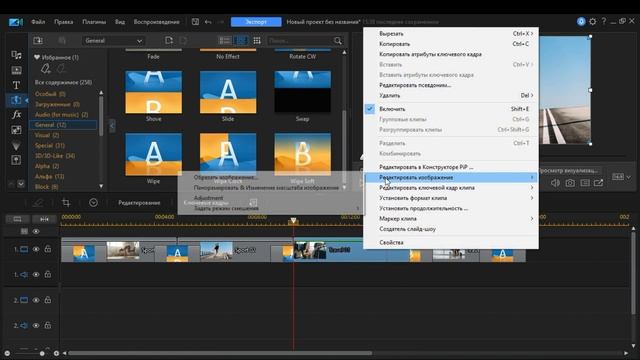Image resolution: width=640 pixels, height=360 pixels.
Task: Open the Воспроизведение menu
Action: pos(157,22)
